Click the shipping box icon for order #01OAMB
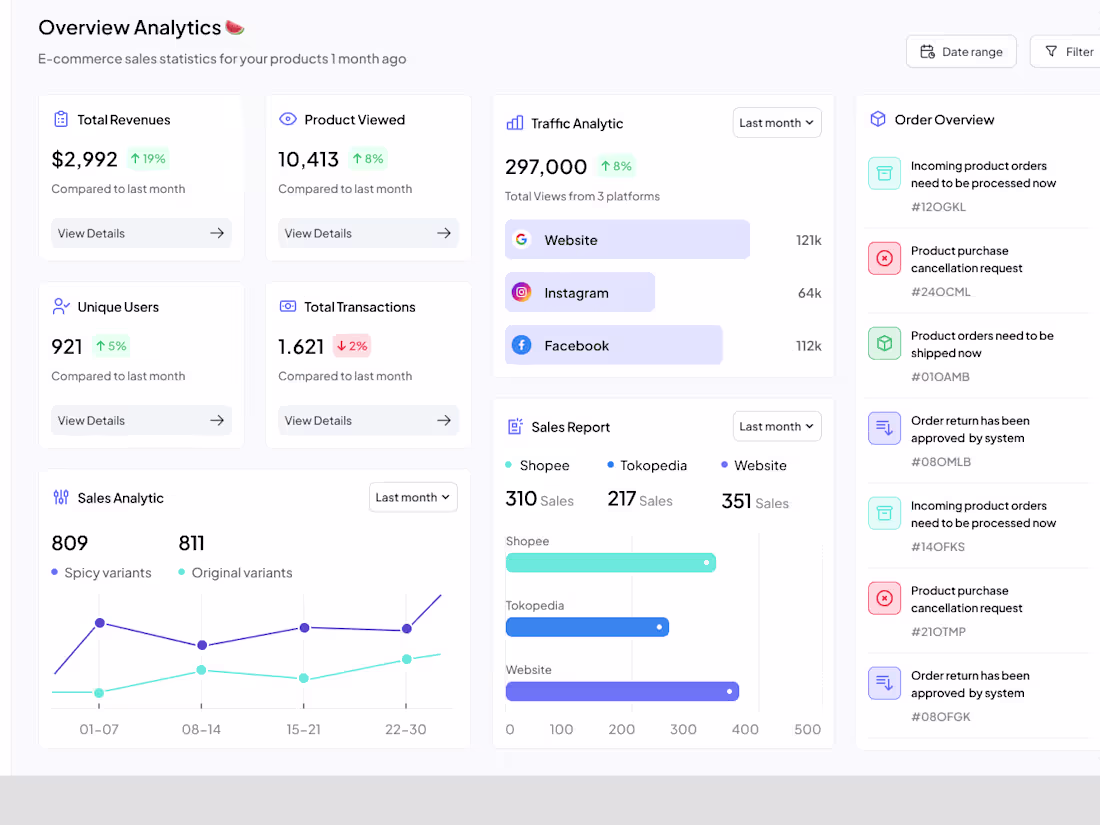Image resolution: width=1100 pixels, height=825 pixels. [884, 343]
